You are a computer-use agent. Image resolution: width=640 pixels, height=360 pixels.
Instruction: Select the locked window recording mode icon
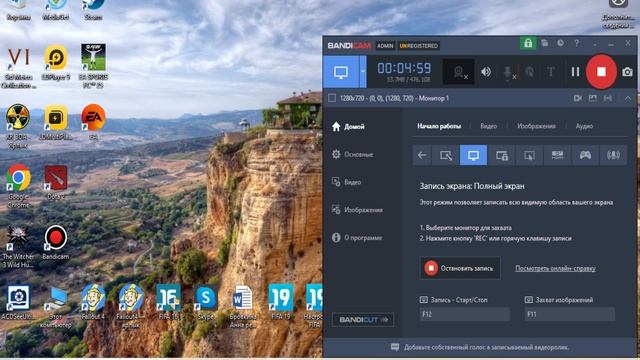click(502, 155)
